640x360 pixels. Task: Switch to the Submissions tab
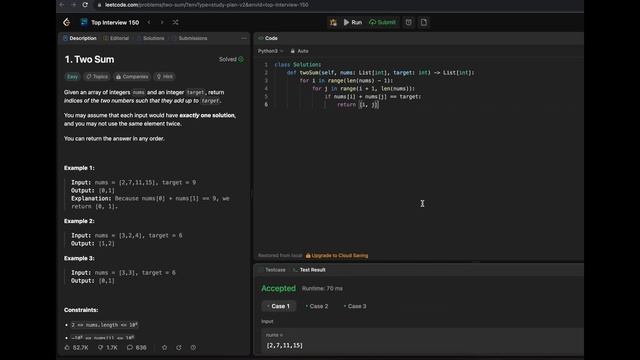coord(189,38)
